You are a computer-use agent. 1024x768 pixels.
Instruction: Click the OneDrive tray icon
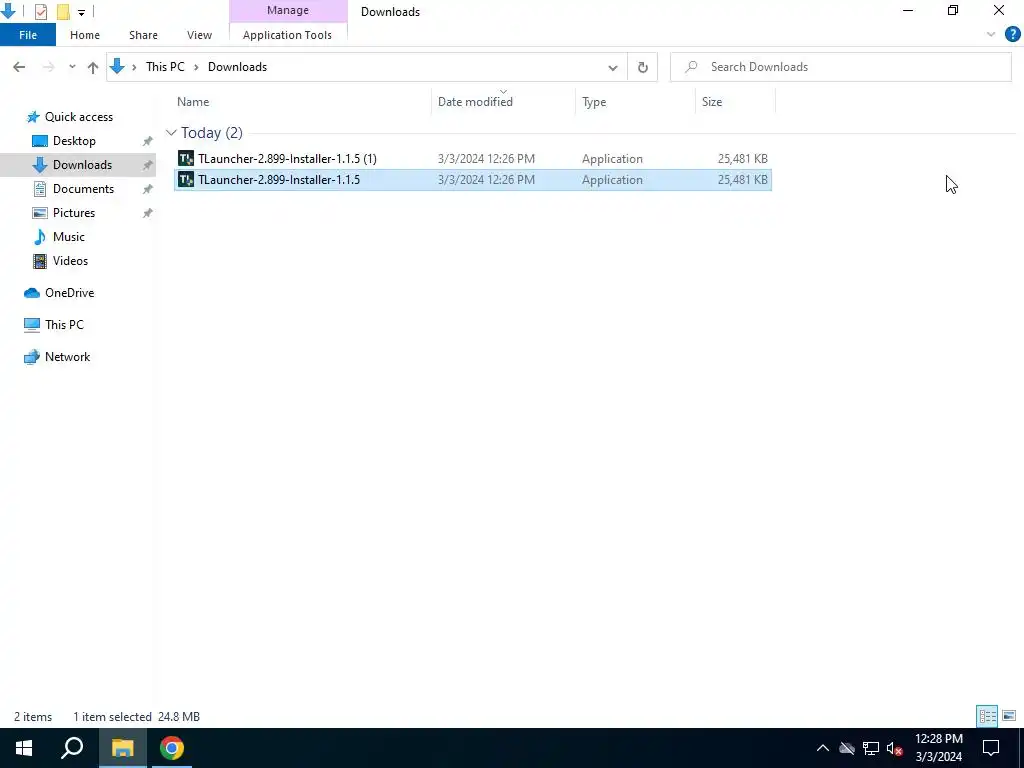(x=847, y=748)
